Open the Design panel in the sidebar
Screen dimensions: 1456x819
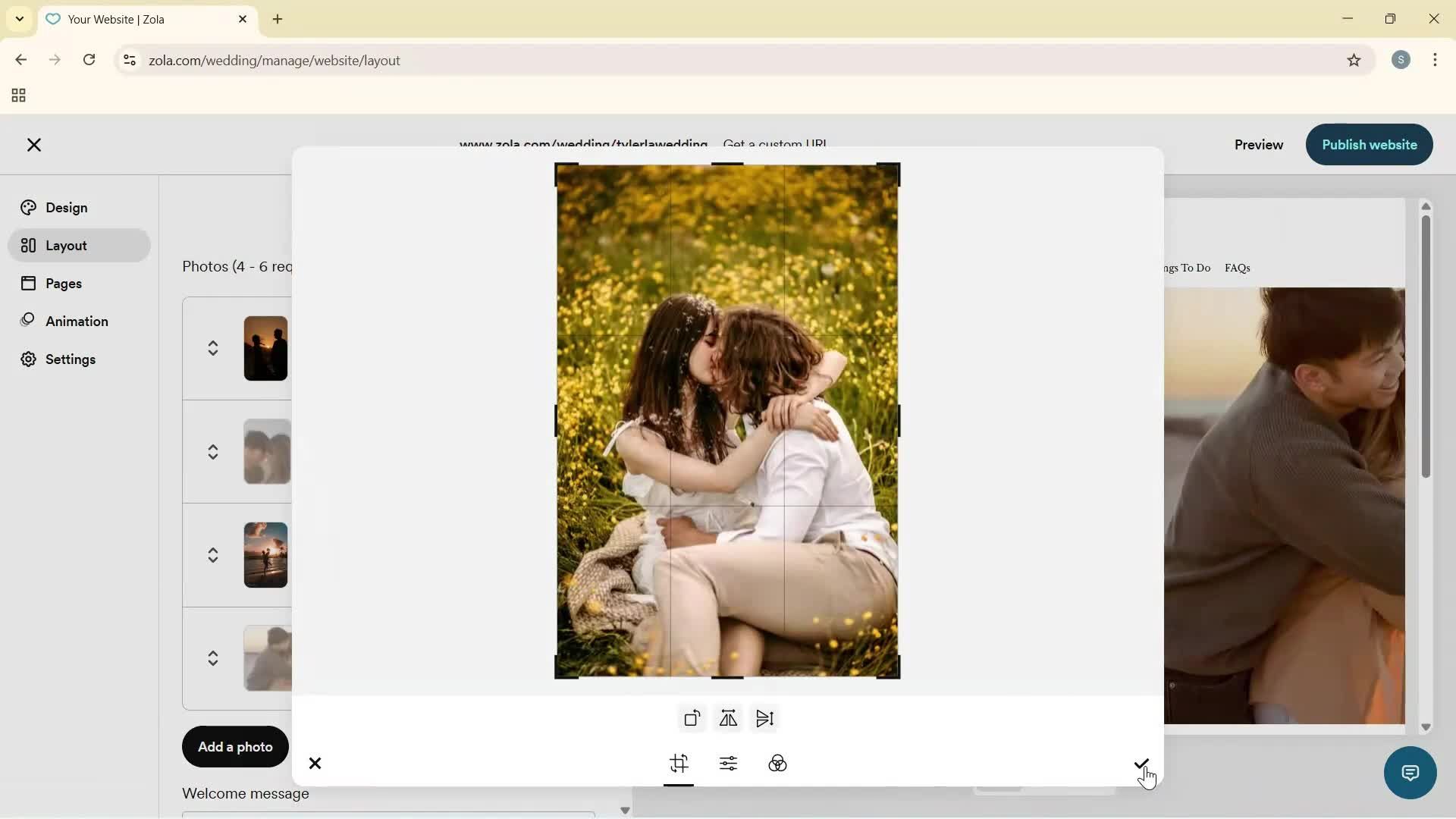(64, 207)
